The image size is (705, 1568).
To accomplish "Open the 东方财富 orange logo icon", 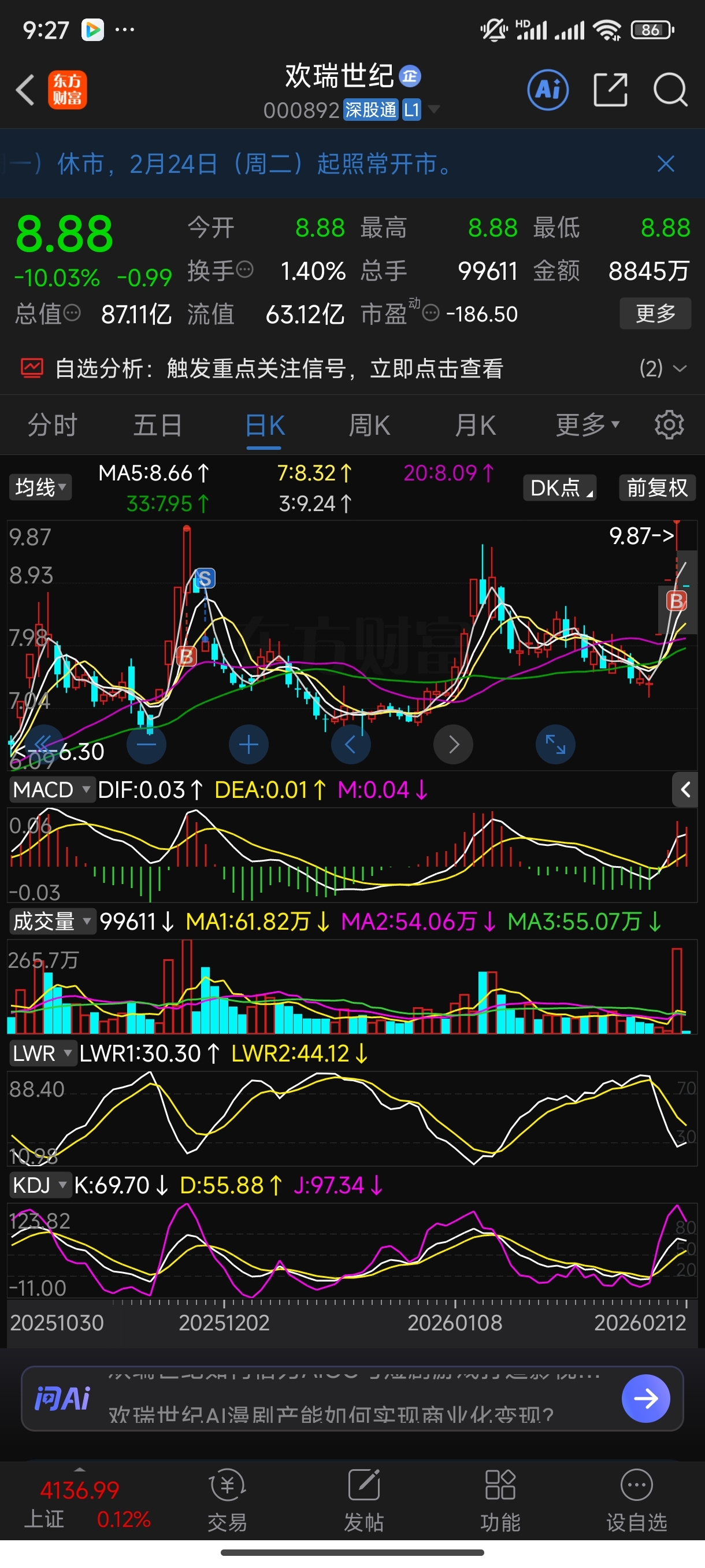I will (68, 90).
